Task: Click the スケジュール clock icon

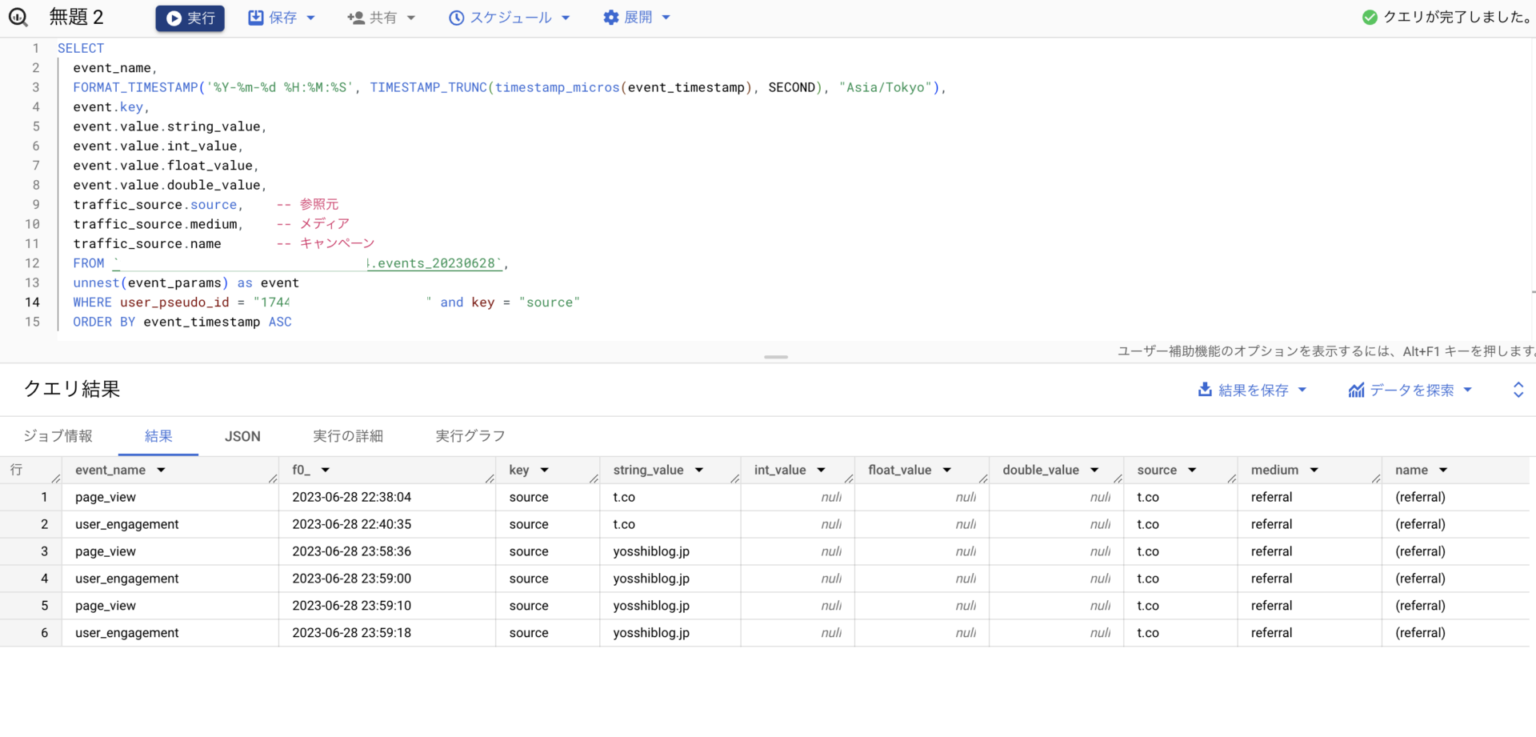Action: [456, 18]
